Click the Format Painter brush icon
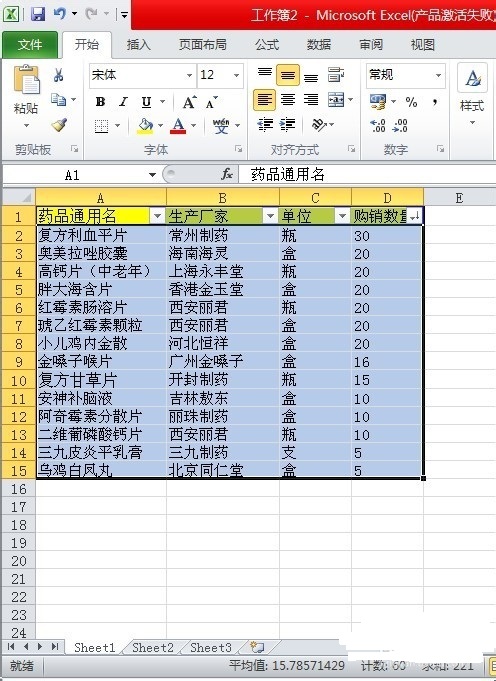Image resolution: width=496 pixels, height=681 pixels. pyautogui.click(x=59, y=125)
